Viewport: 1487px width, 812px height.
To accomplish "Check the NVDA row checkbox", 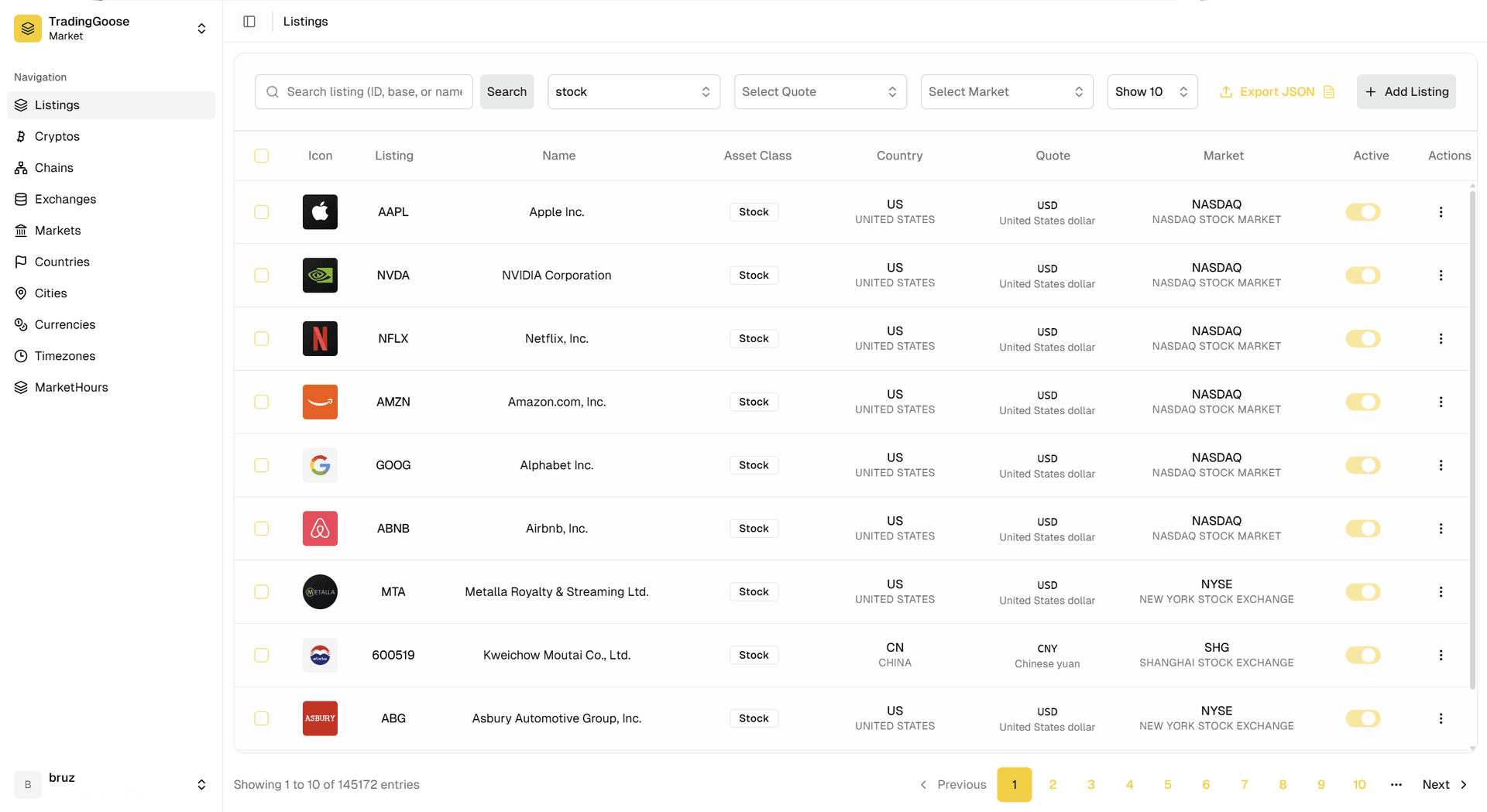I will 262,276.
